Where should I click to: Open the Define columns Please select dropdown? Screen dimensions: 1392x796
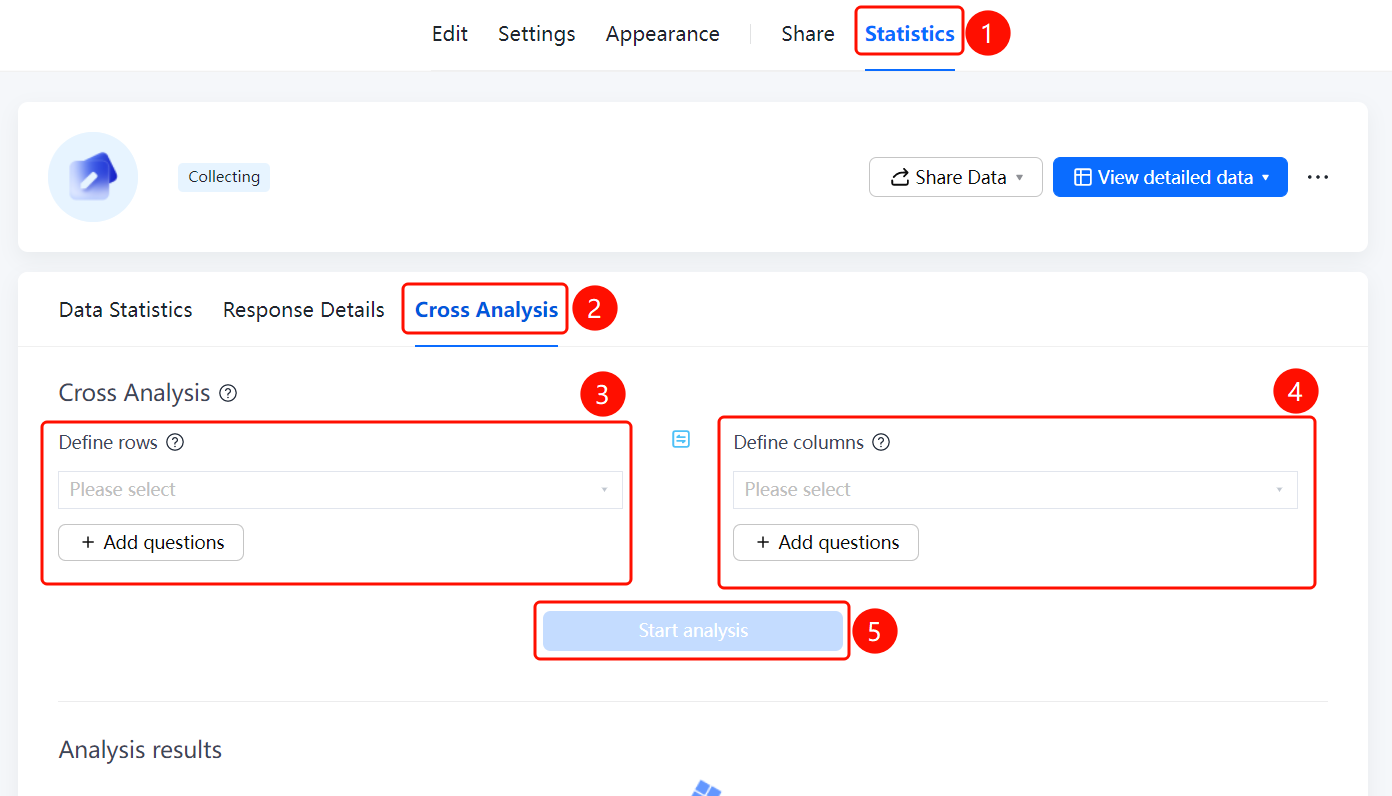(x=1015, y=490)
